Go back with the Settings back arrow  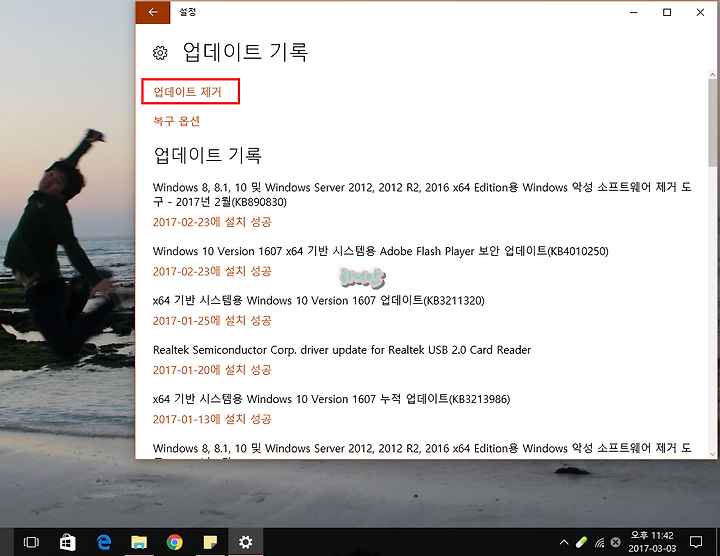[153, 12]
